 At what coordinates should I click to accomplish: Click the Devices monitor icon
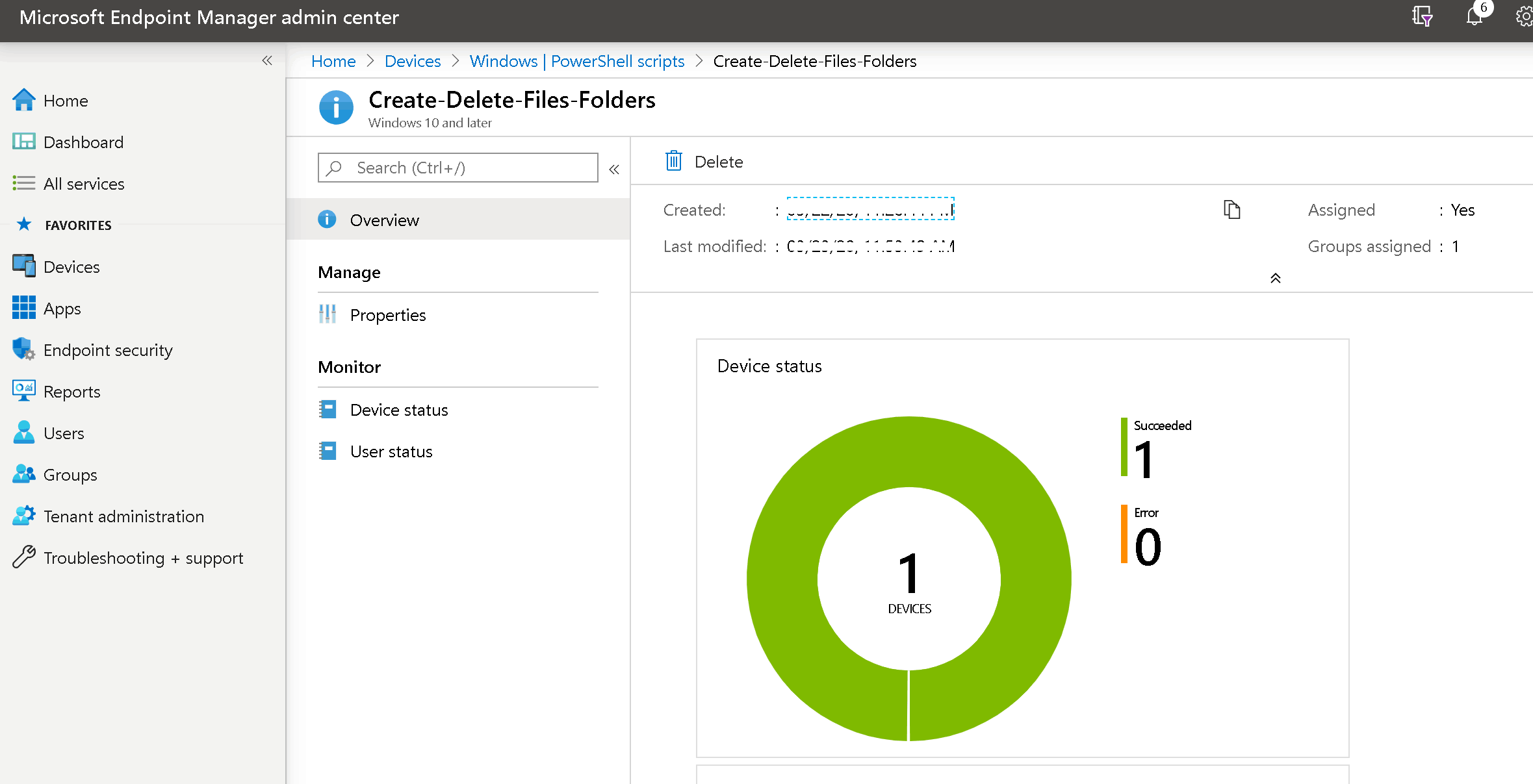(x=24, y=266)
